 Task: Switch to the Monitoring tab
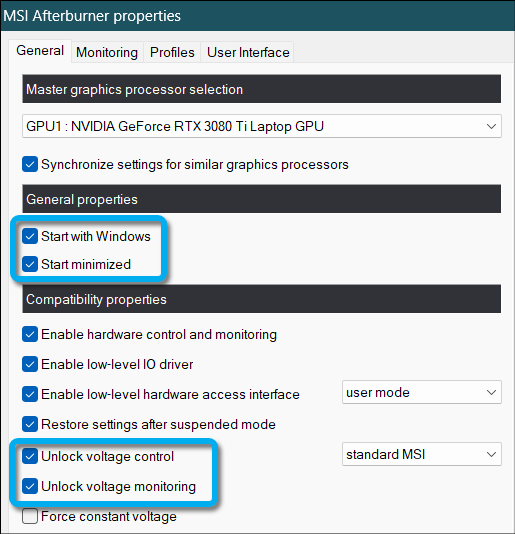pyautogui.click(x=107, y=52)
